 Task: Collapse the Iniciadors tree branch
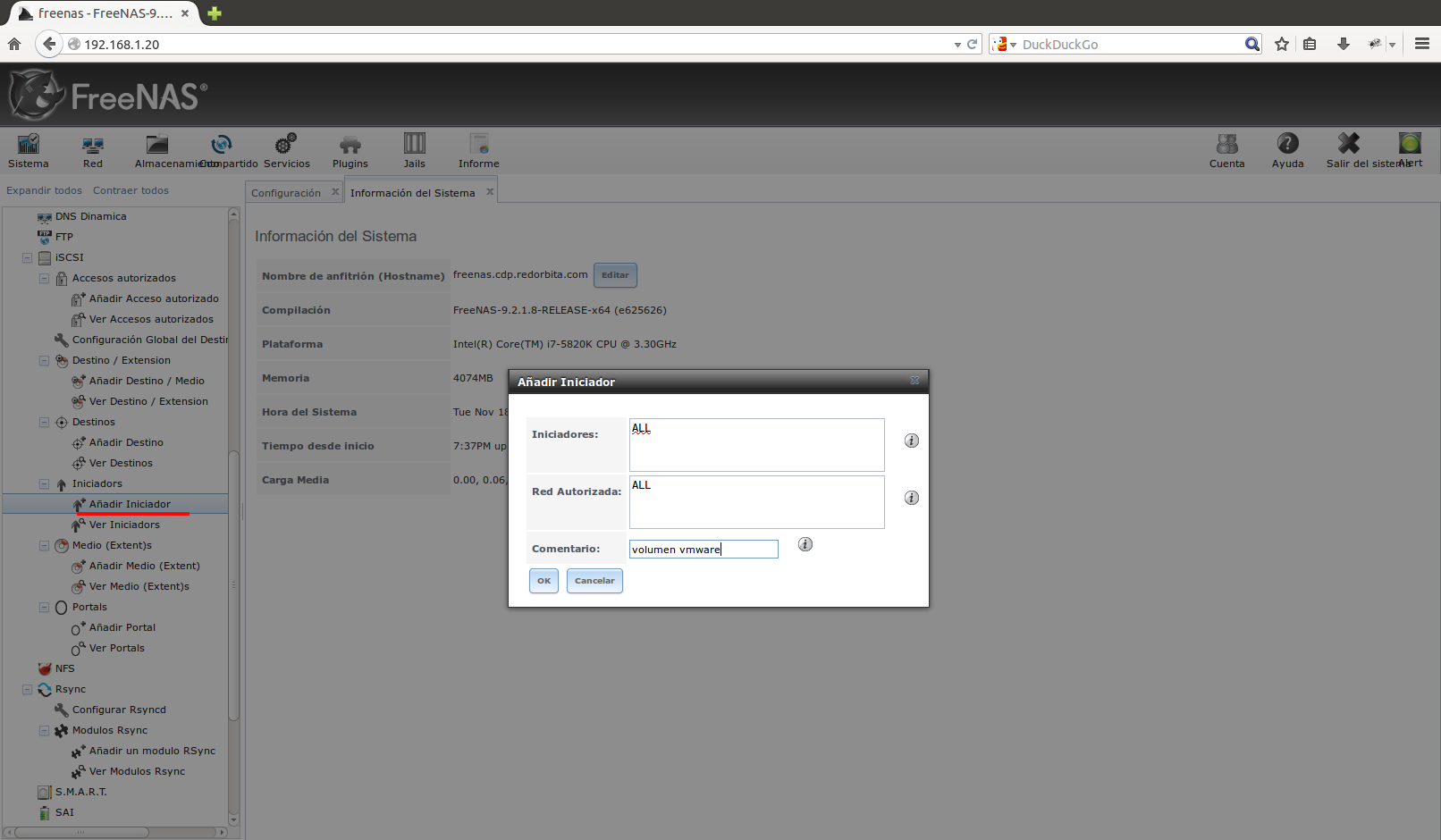tap(44, 483)
